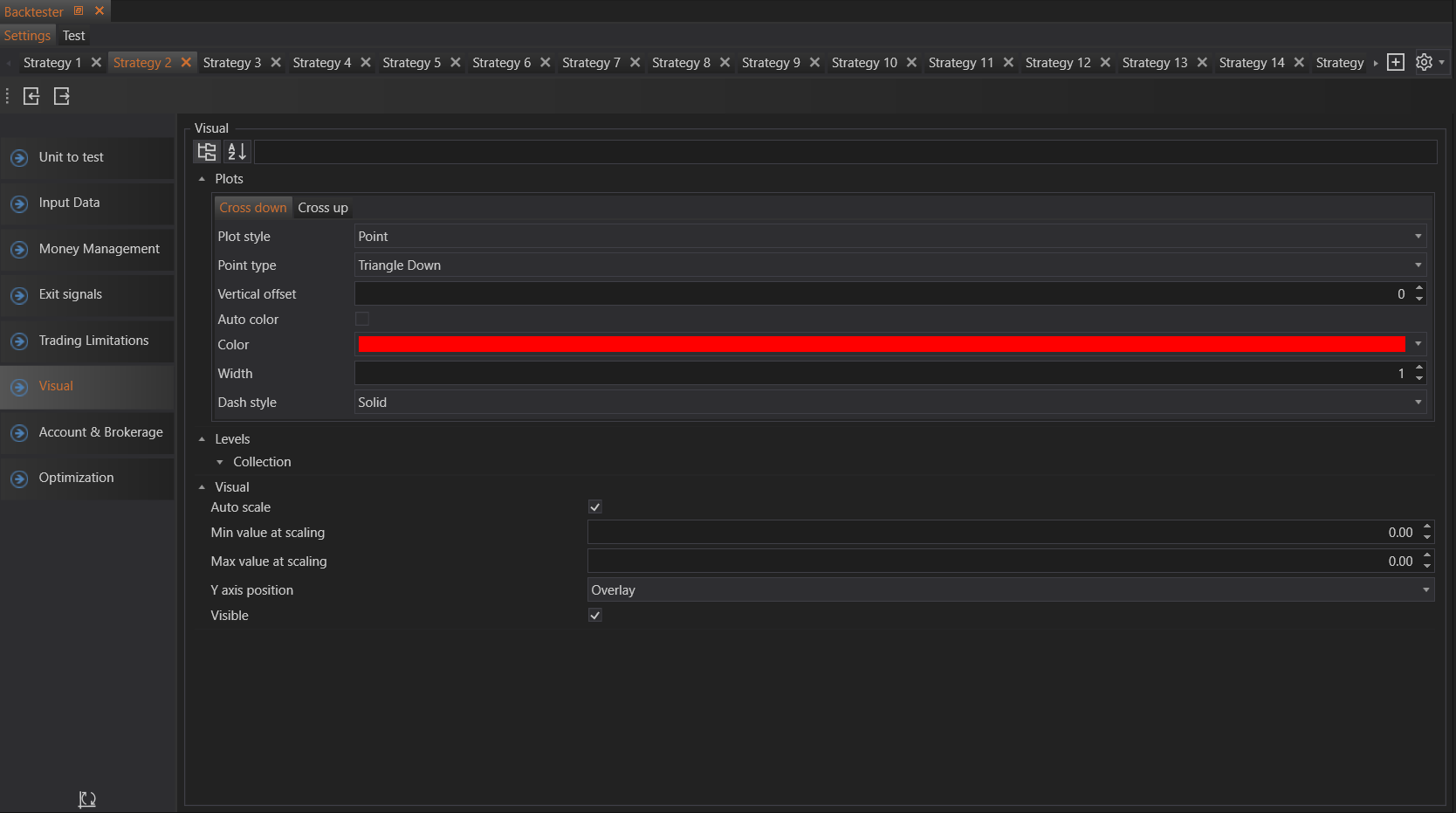Switch property grid to categorized view
This screenshot has height=813, width=1456.
[207, 152]
